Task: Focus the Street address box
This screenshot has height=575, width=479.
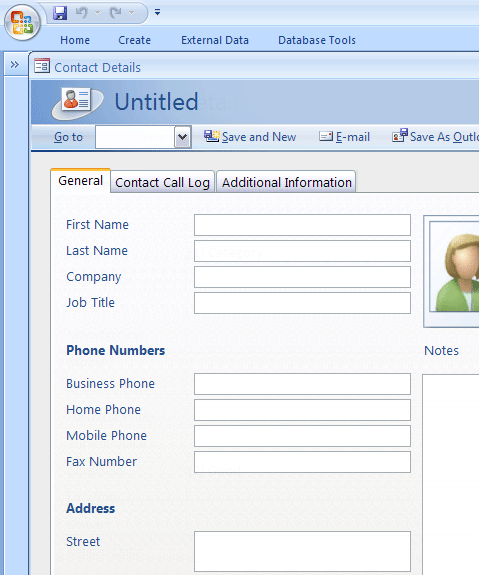Action: coord(302,552)
